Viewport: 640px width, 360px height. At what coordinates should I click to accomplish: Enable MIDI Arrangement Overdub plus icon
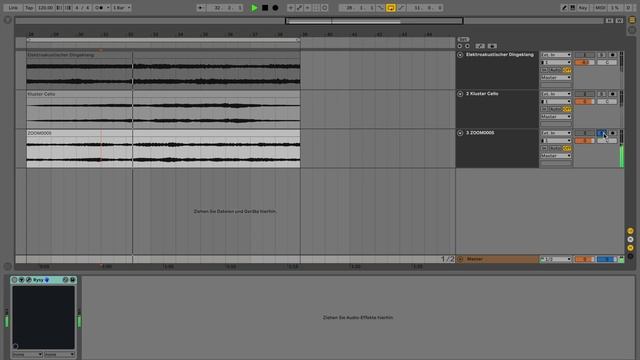[291, 8]
